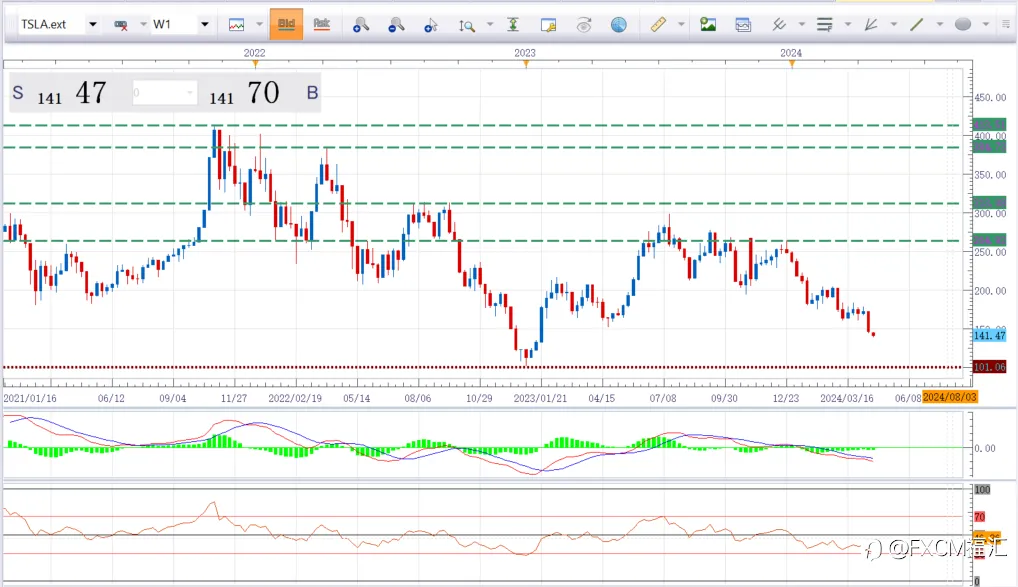Select the pitchfork drawing tool
Image resolution: width=1018 pixels, height=587 pixels.
pyautogui.click(x=779, y=25)
